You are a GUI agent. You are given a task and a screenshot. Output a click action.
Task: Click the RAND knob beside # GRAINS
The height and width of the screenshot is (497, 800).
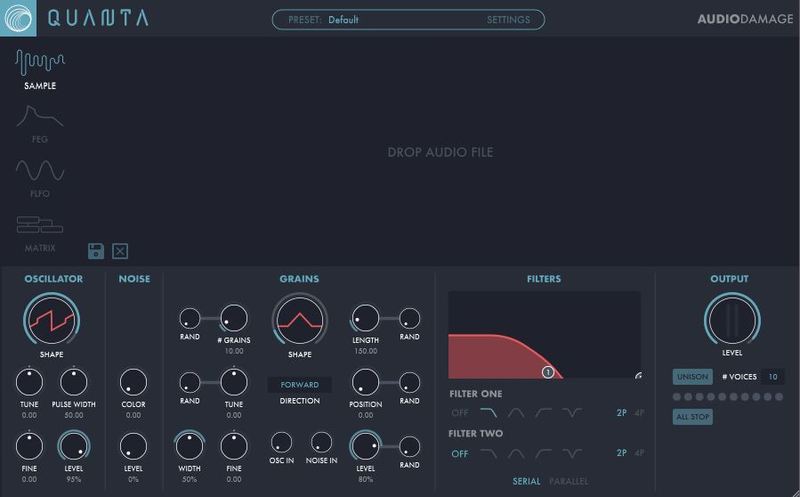[x=189, y=318]
